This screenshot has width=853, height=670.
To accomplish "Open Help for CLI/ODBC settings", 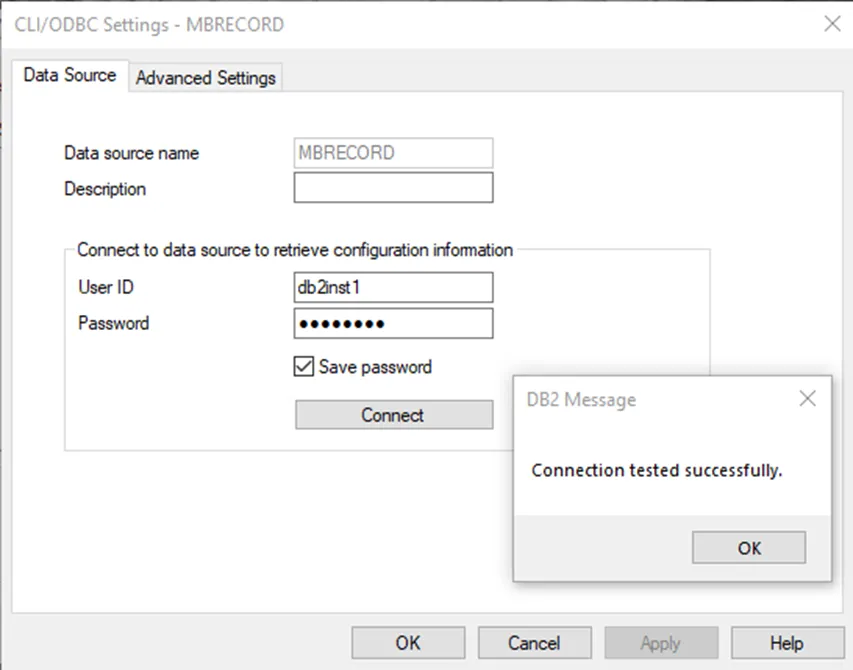I will [787, 643].
